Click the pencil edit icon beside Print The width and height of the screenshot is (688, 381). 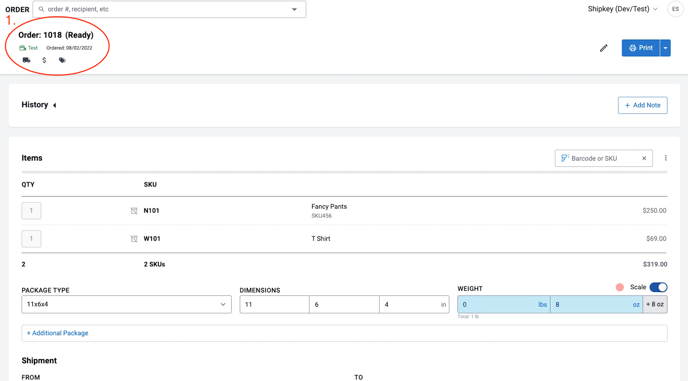tap(604, 48)
